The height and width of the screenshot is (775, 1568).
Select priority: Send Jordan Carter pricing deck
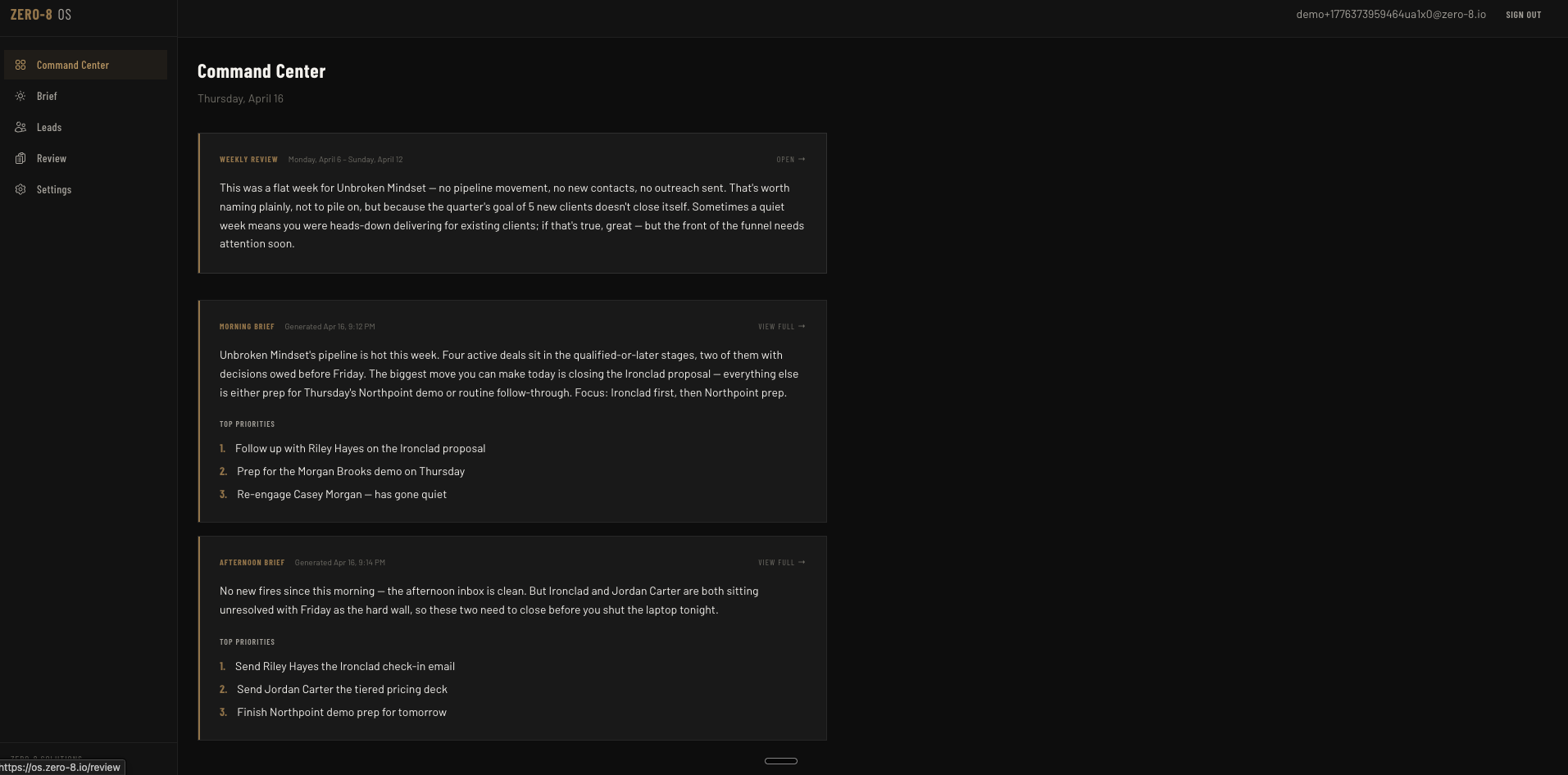342,689
